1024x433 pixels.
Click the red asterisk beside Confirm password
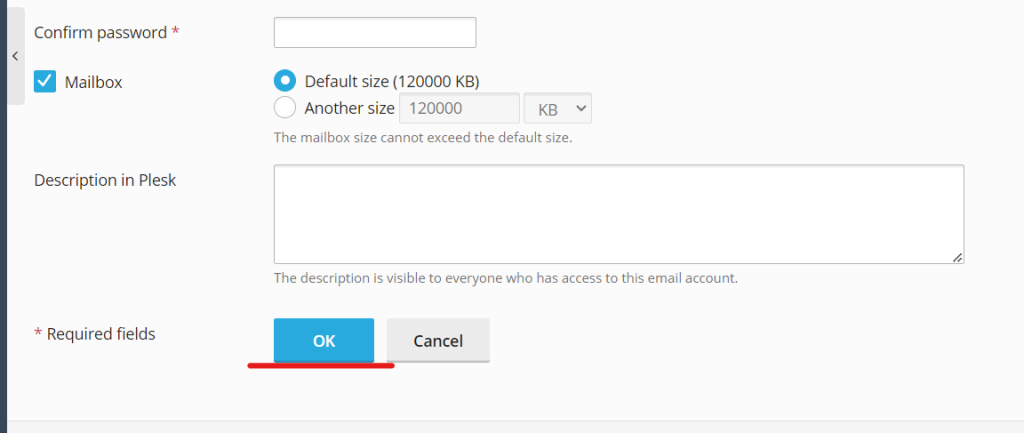[x=176, y=32]
